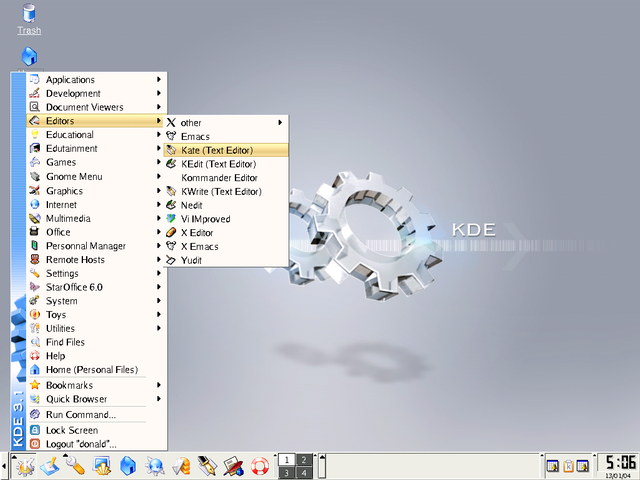Click the desktop access pencil icon in panel

click(50, 465)
